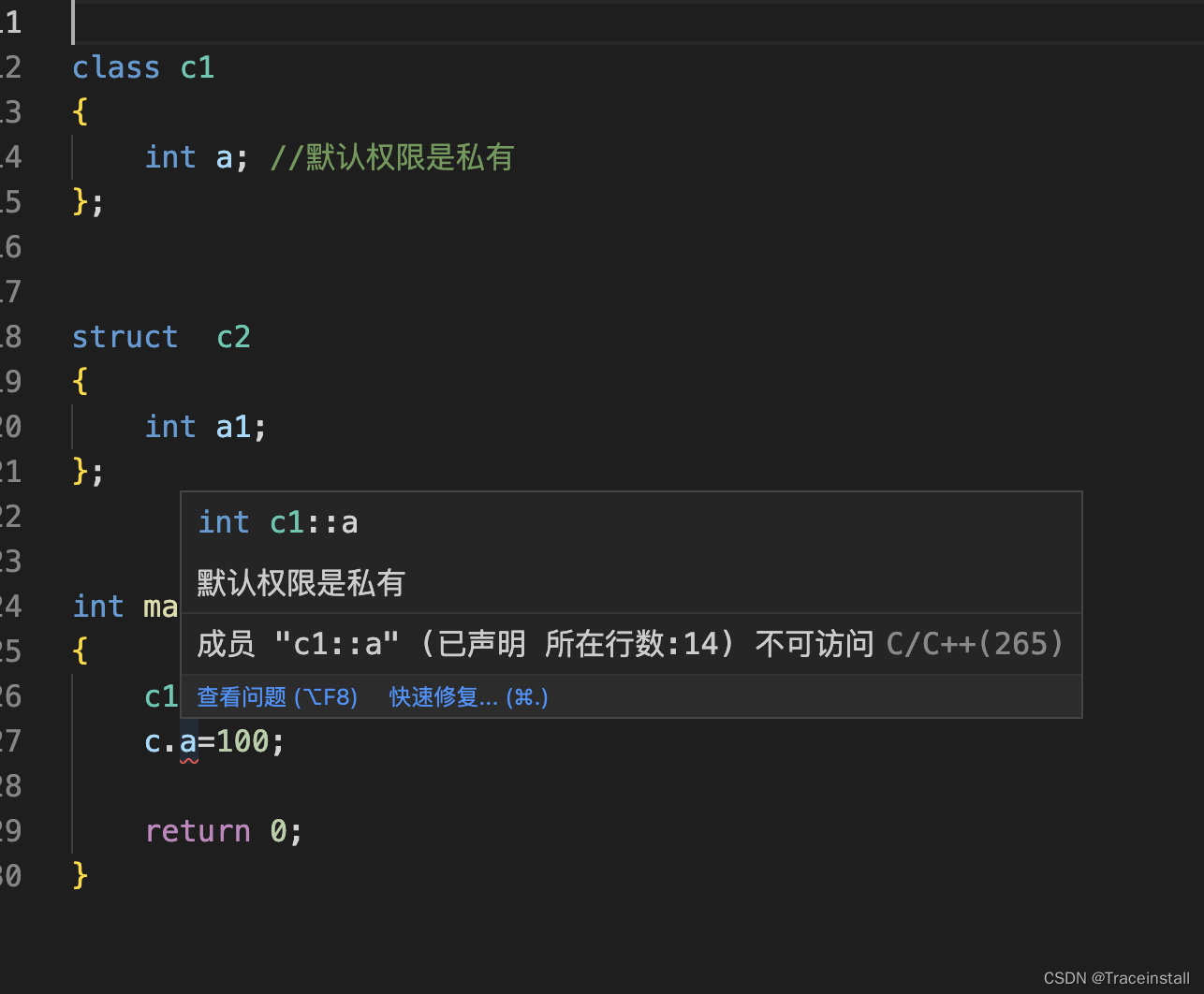Click the C/C++(265) error code
Viewport: 1204px width, 994px height.
975,644
